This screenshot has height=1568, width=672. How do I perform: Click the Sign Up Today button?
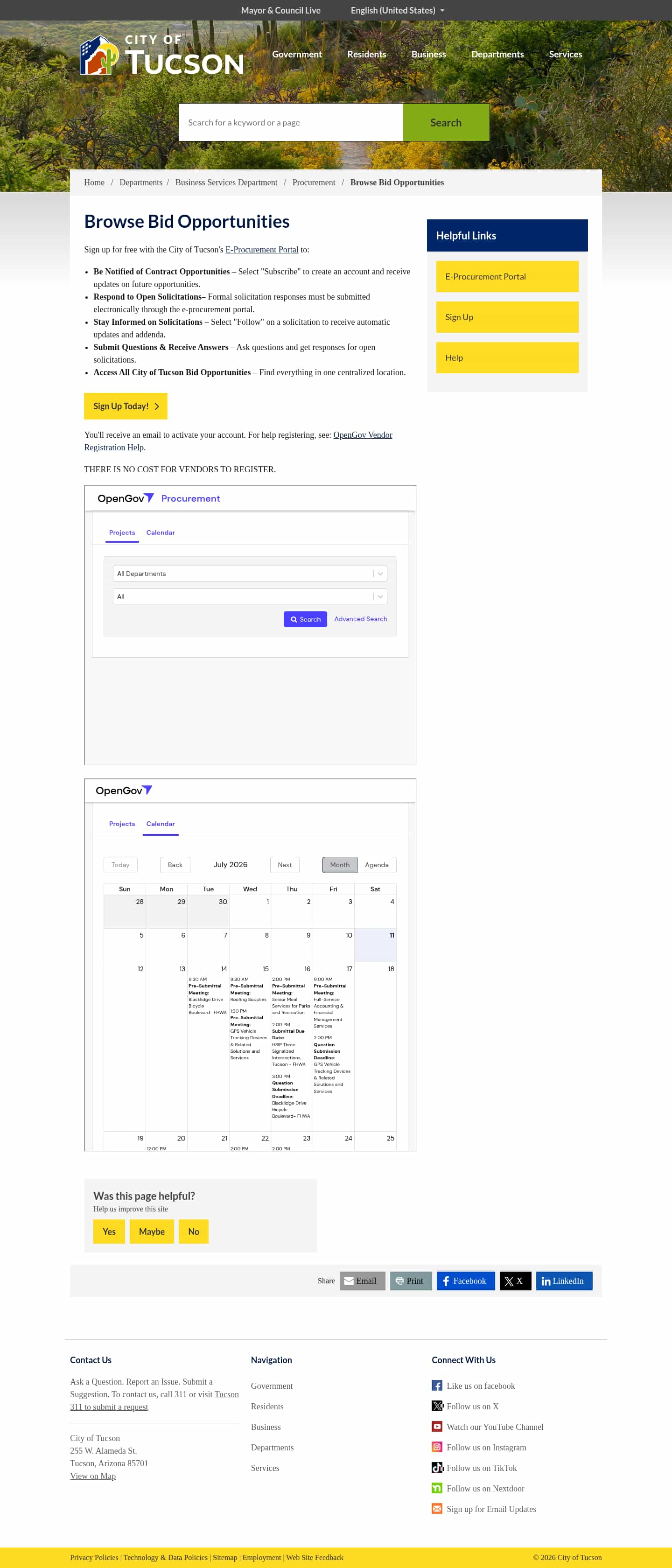[x=126, y=406]
